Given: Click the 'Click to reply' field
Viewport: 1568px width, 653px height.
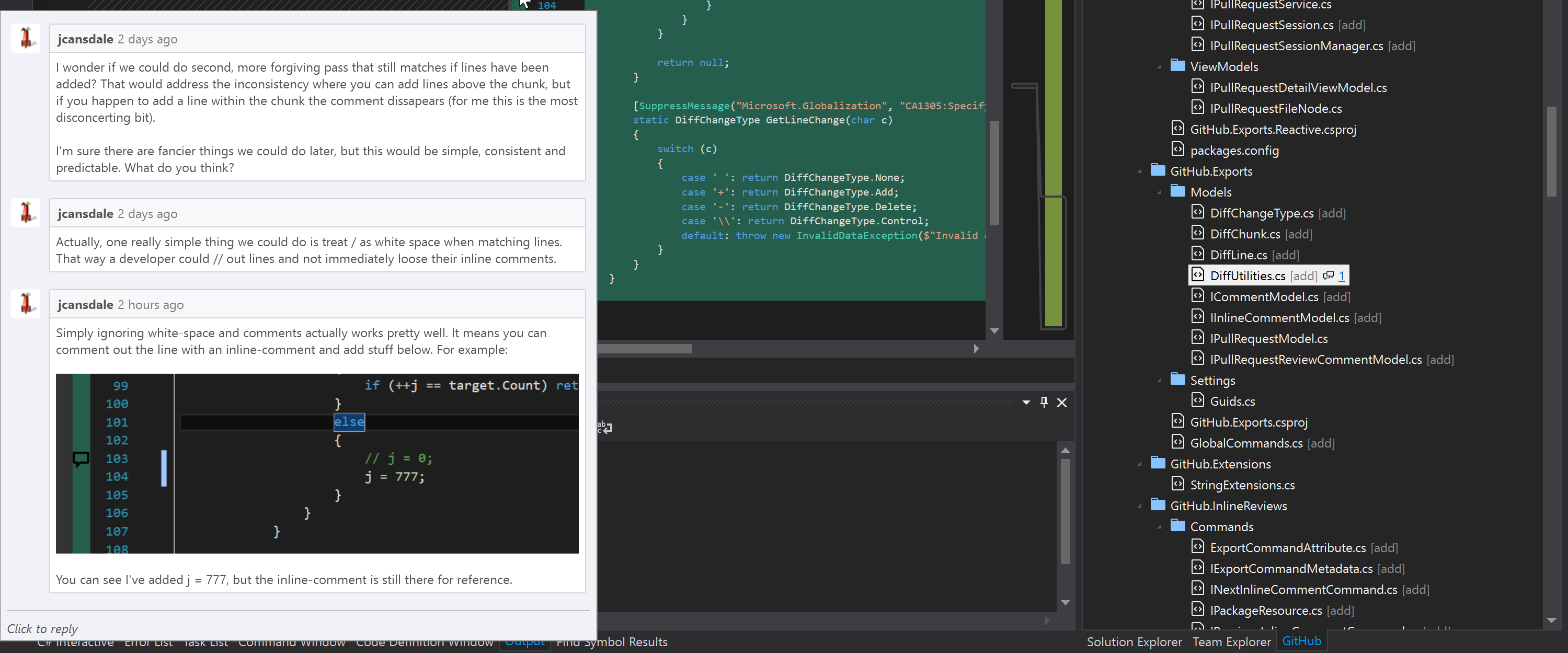Looking at the screenshot, I should tap(42, 628).
